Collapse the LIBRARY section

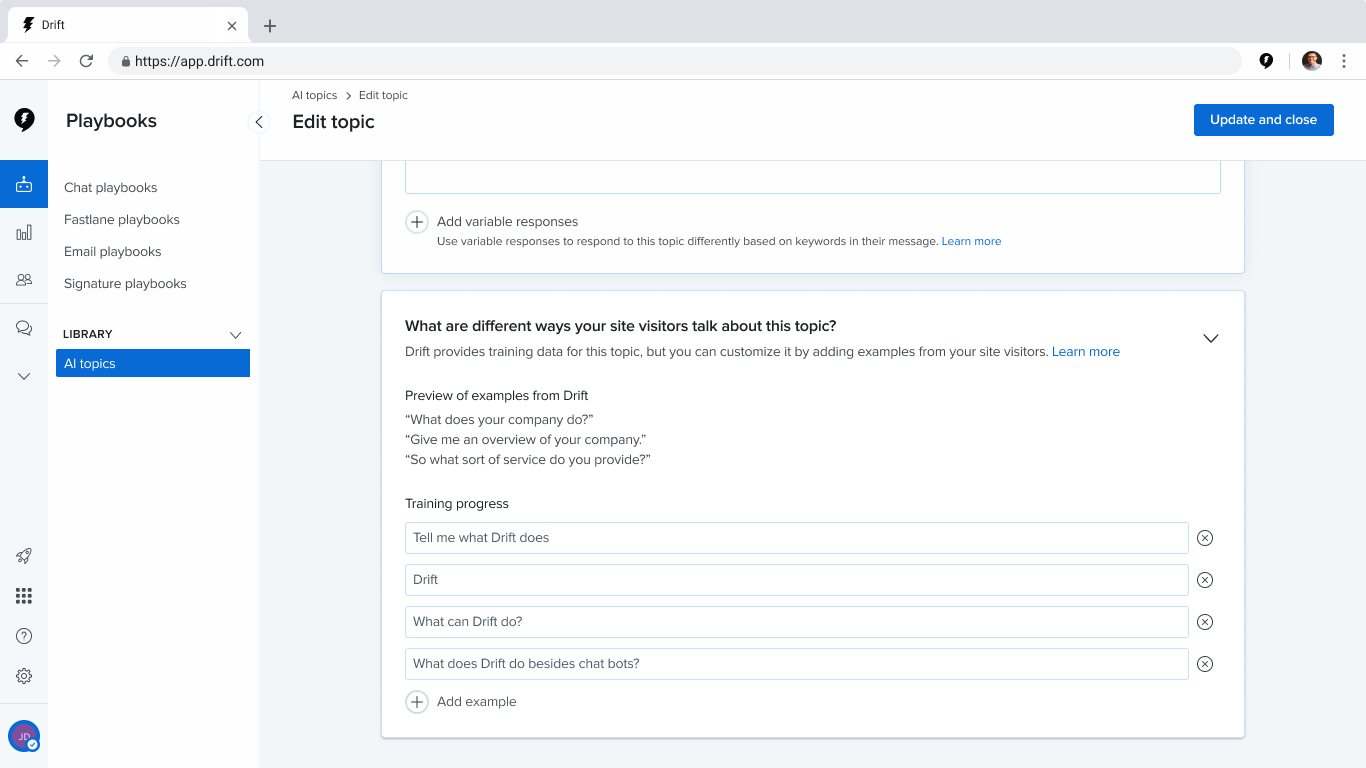pyautogui.click(x=236, y=334)
